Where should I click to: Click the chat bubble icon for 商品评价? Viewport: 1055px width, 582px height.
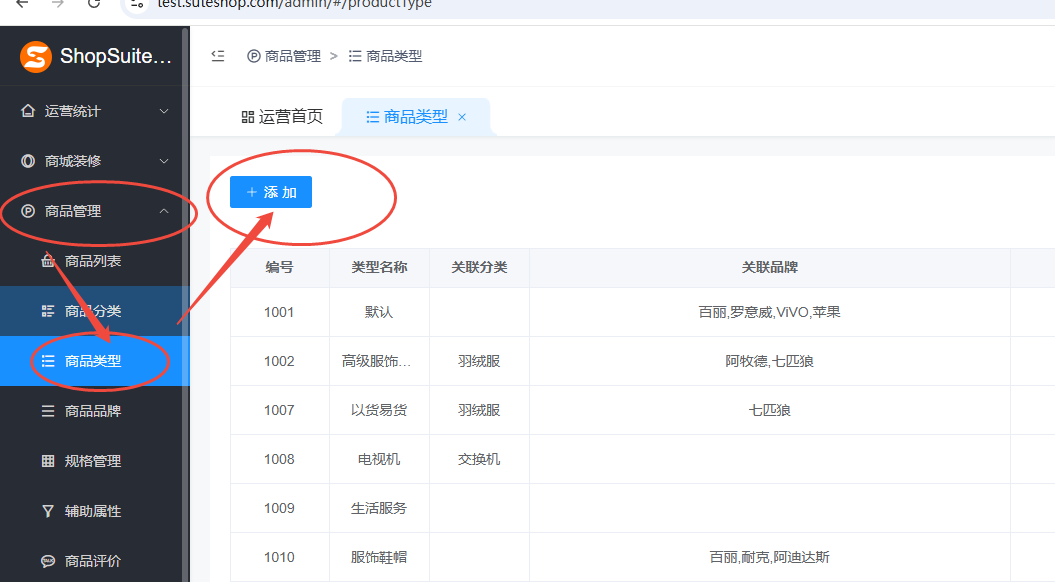[48, 561]
